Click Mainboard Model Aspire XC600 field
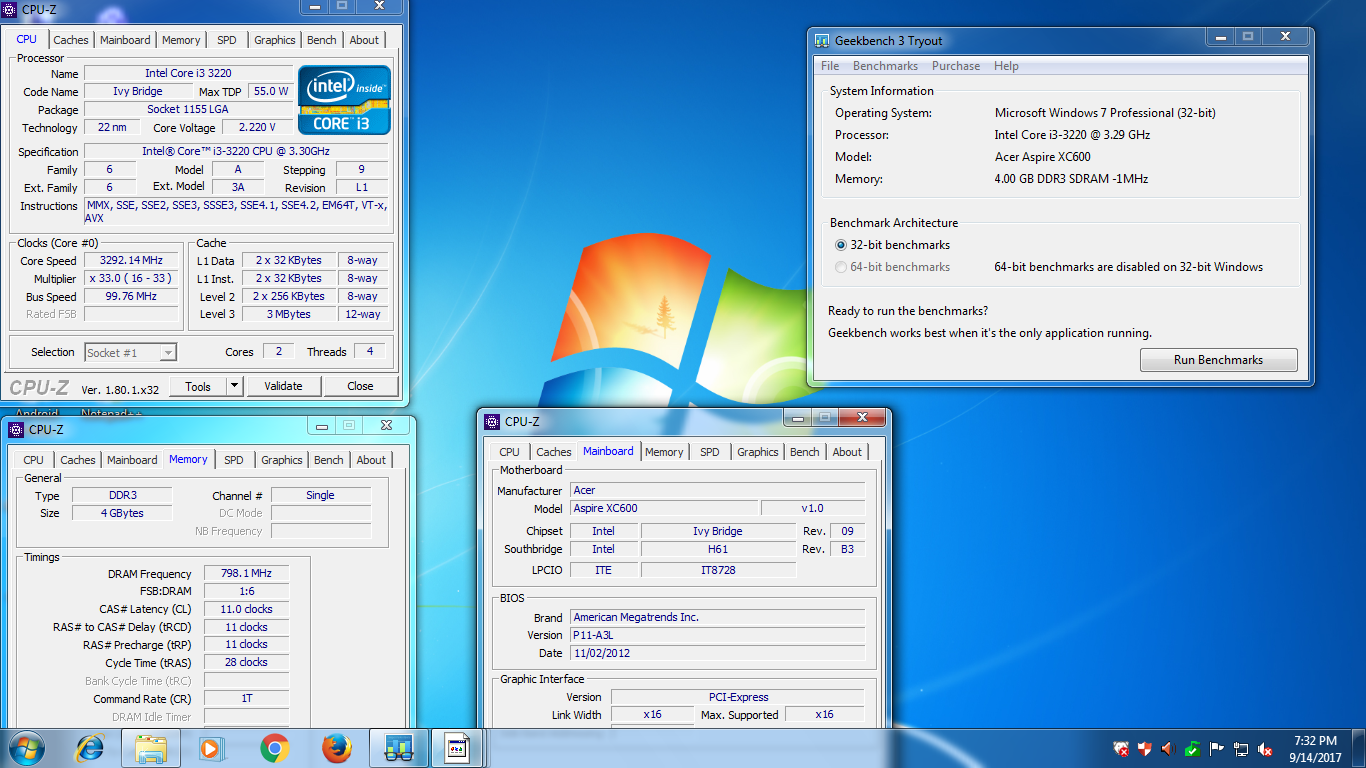Viewport: 1366px width, 768px height. 663,509
